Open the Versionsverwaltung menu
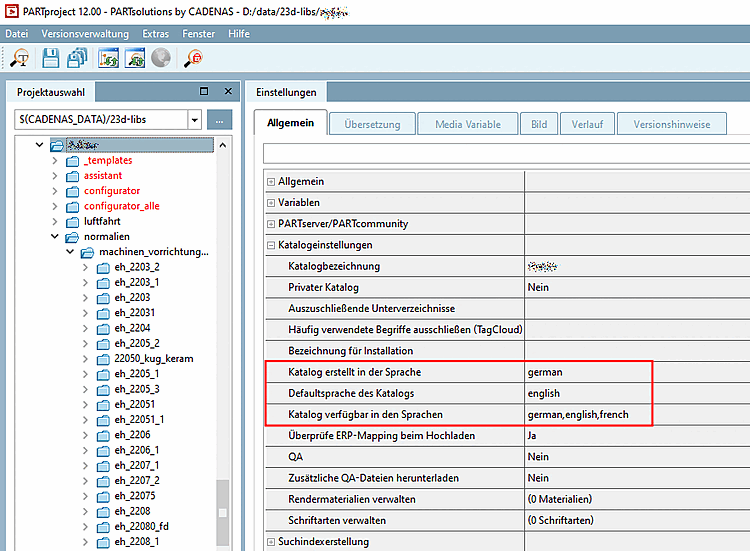The height and width of the screenshot is (551, 750). coord(87,34)
